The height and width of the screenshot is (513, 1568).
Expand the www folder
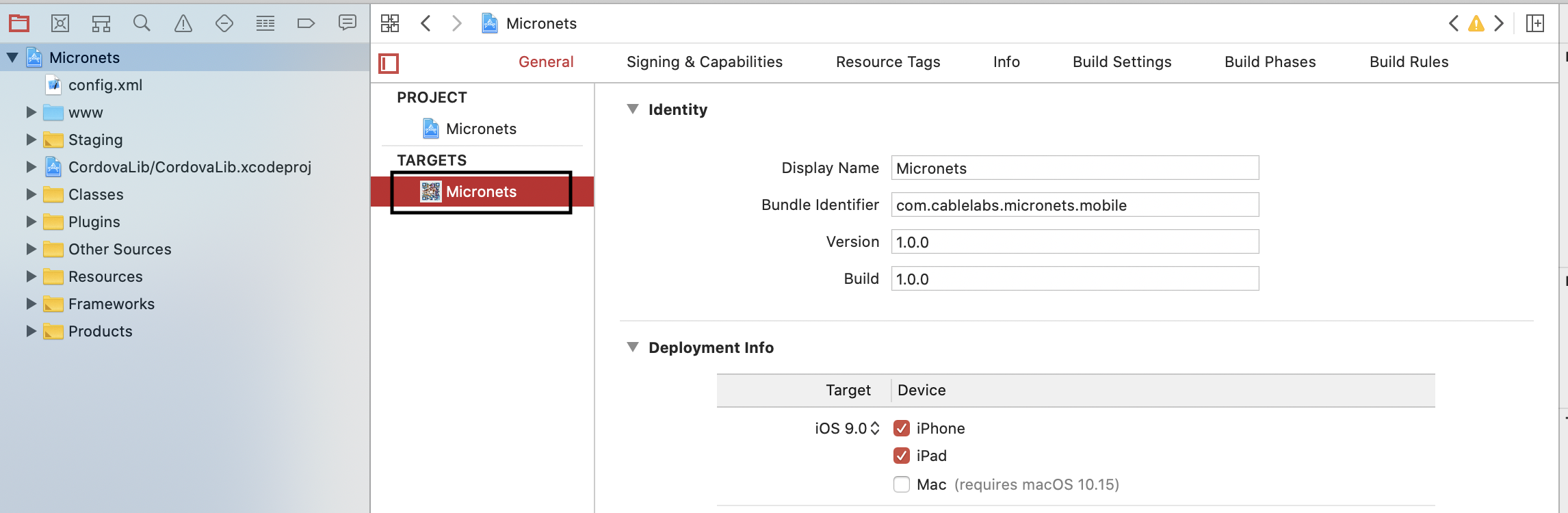point(31,112)
